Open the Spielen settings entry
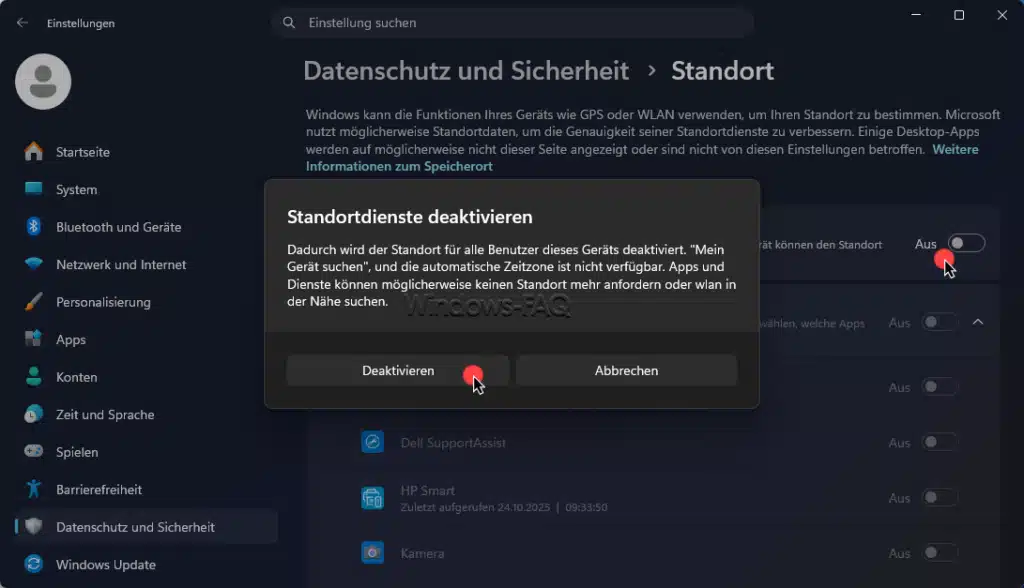 coord(146,452)
